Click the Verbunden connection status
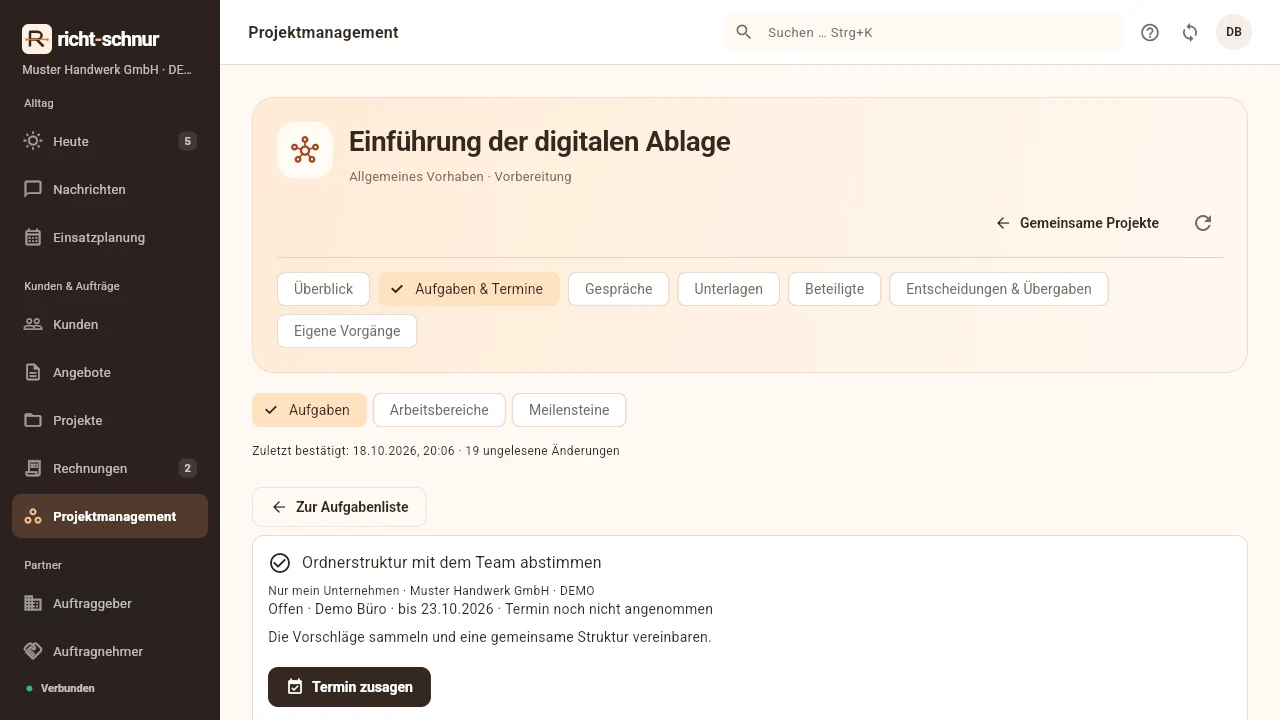 (x=60, y=688)
